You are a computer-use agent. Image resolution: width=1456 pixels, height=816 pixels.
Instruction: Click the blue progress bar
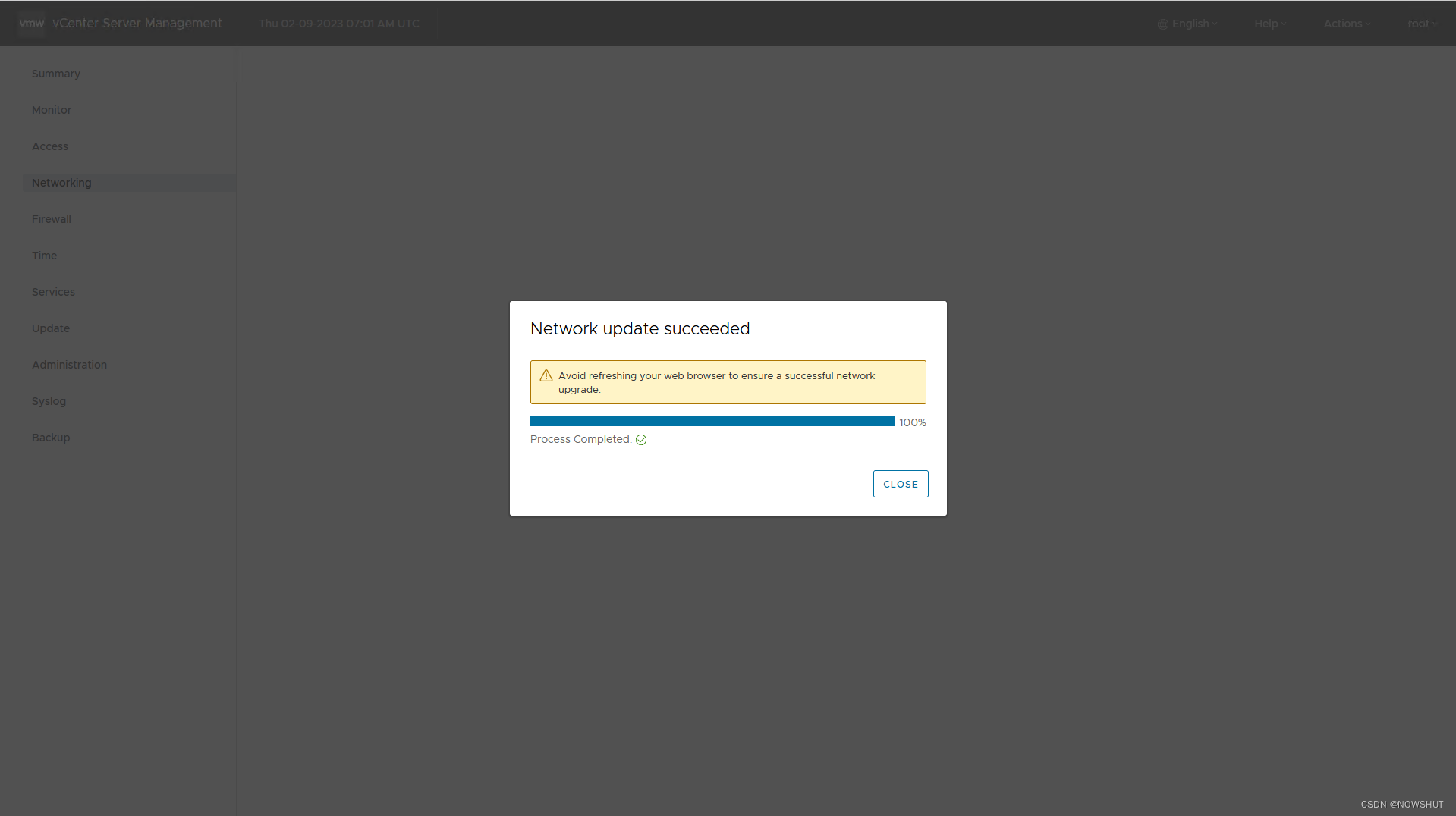[x=712, y=421]
